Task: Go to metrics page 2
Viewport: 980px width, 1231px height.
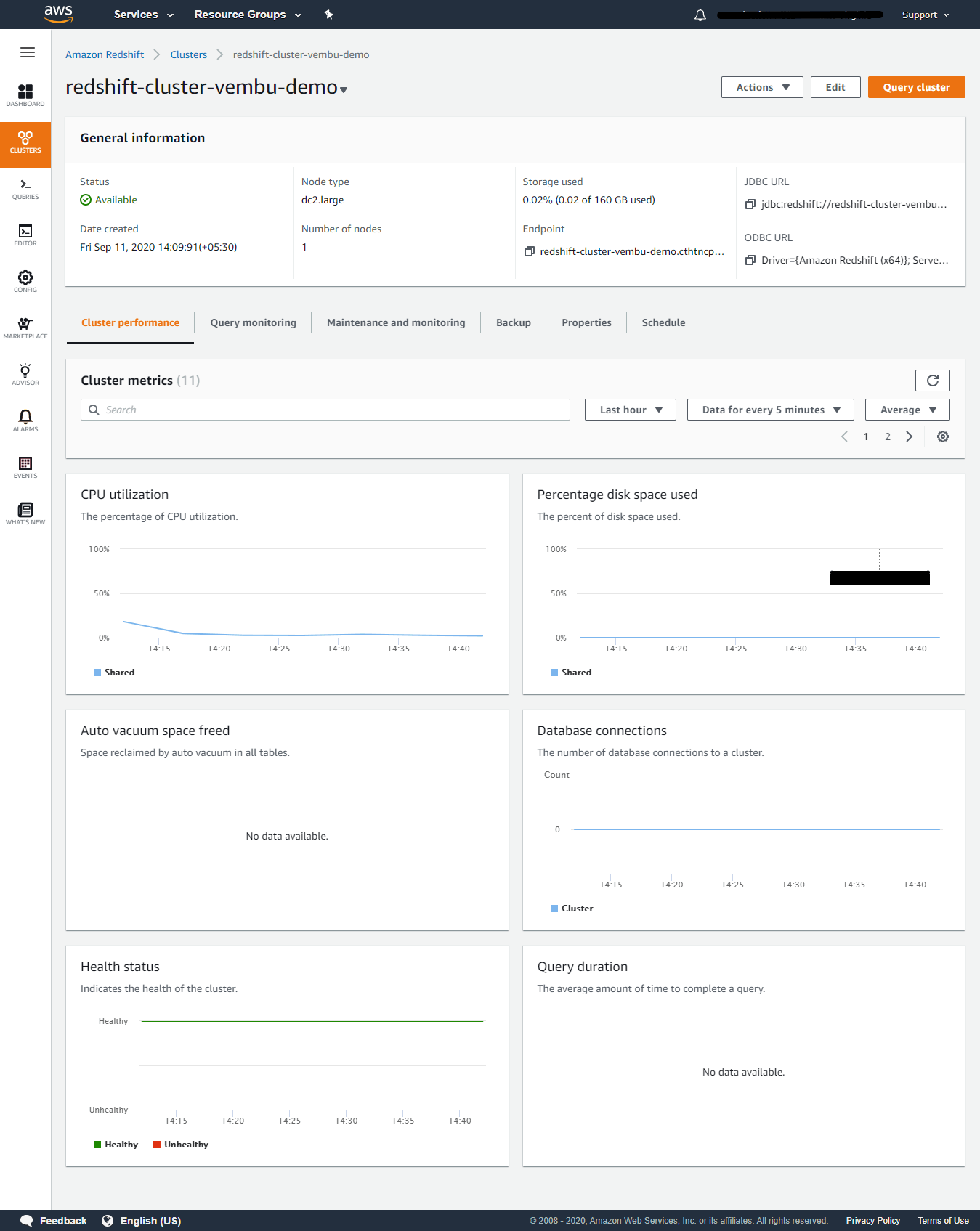Action: pyautogui.click(x=888, y=436)
